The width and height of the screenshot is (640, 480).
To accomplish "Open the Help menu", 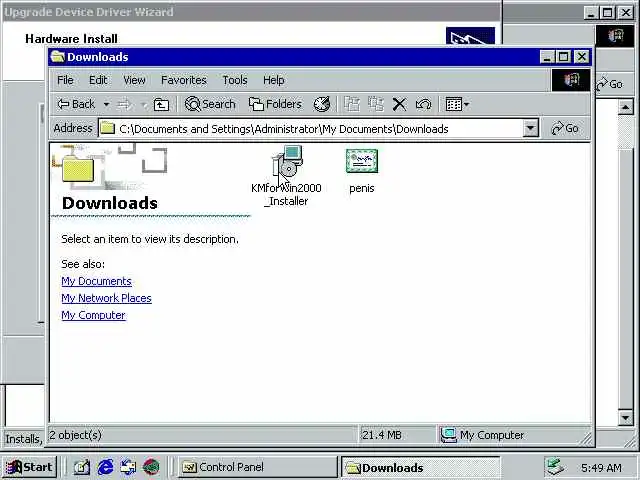I will click(x=273, y=80).
